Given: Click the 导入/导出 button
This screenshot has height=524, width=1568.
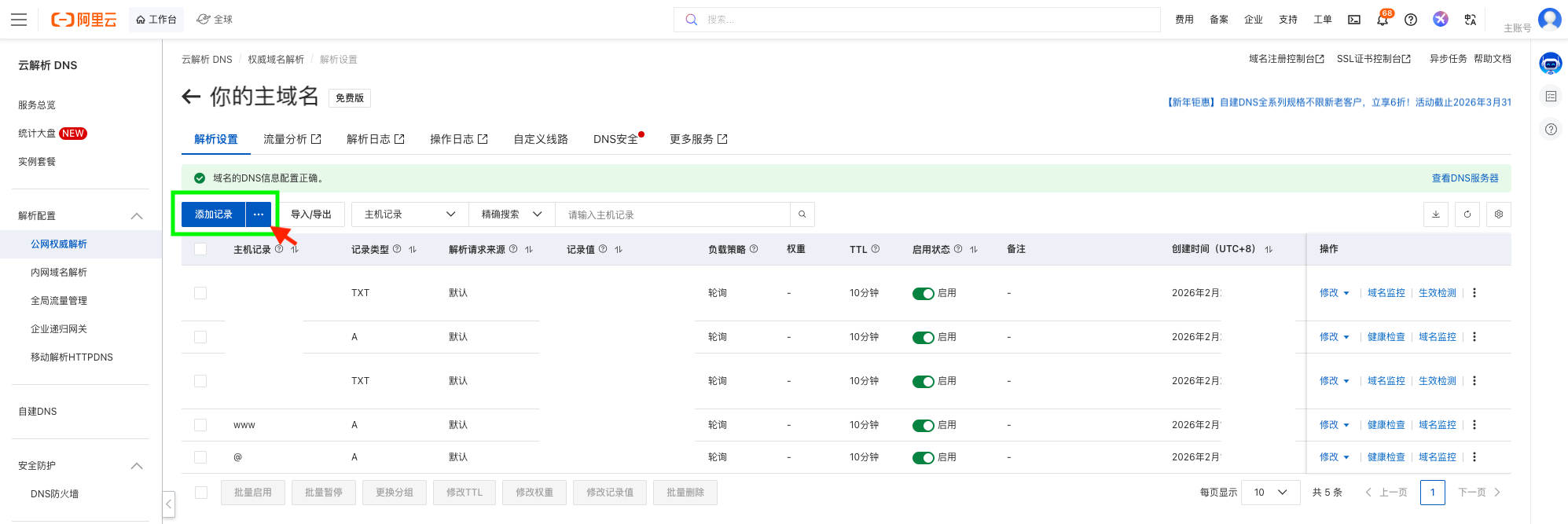Looking at the screenshot, I should (311, 214).
